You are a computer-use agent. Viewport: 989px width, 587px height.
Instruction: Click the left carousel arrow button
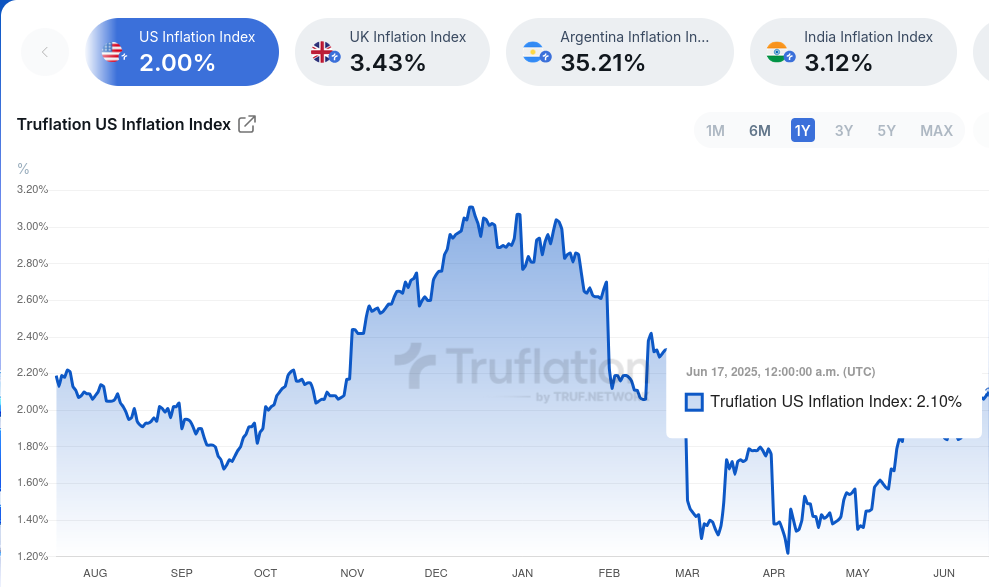pos(45,52)
